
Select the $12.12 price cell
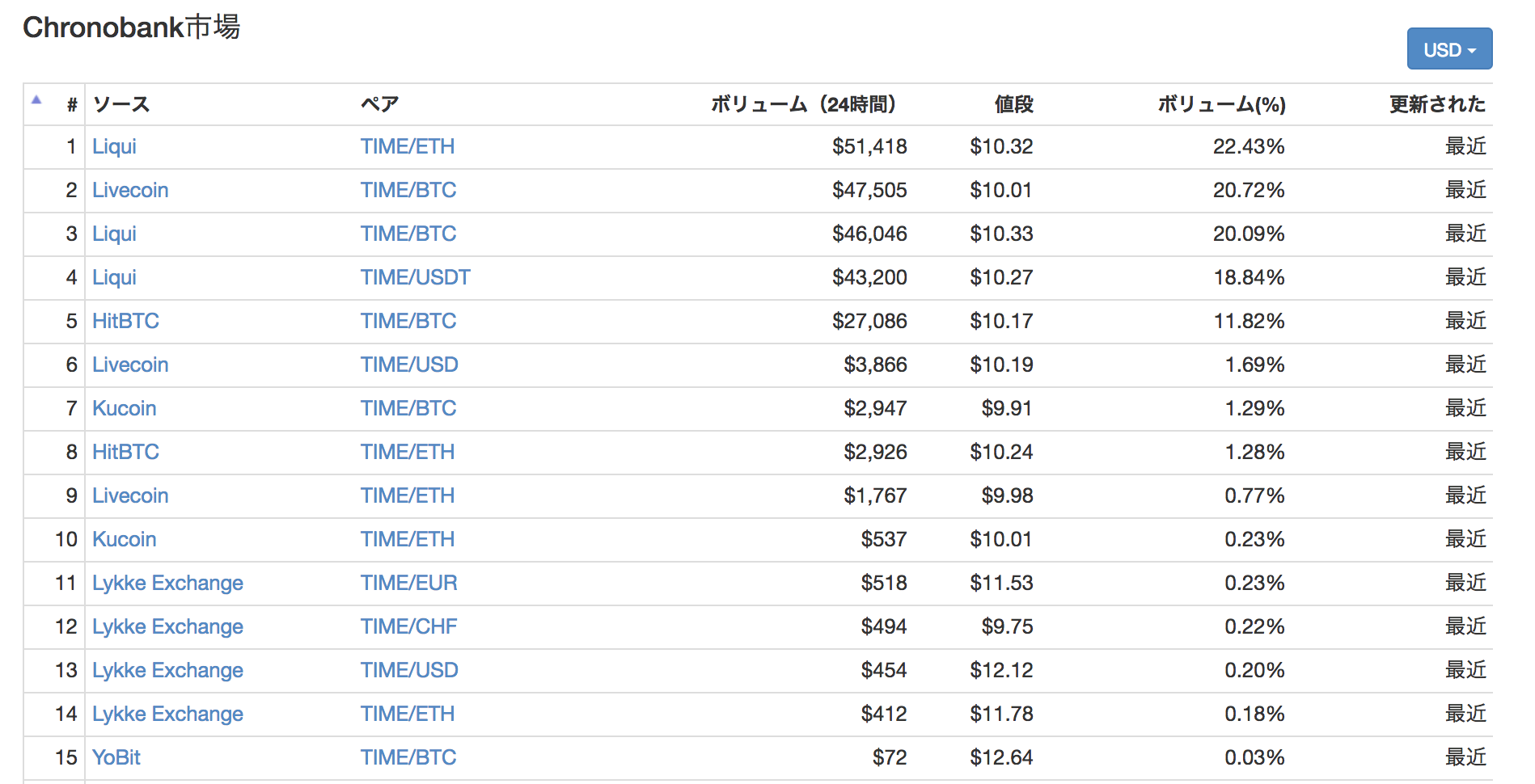(x=1001, y=670)
